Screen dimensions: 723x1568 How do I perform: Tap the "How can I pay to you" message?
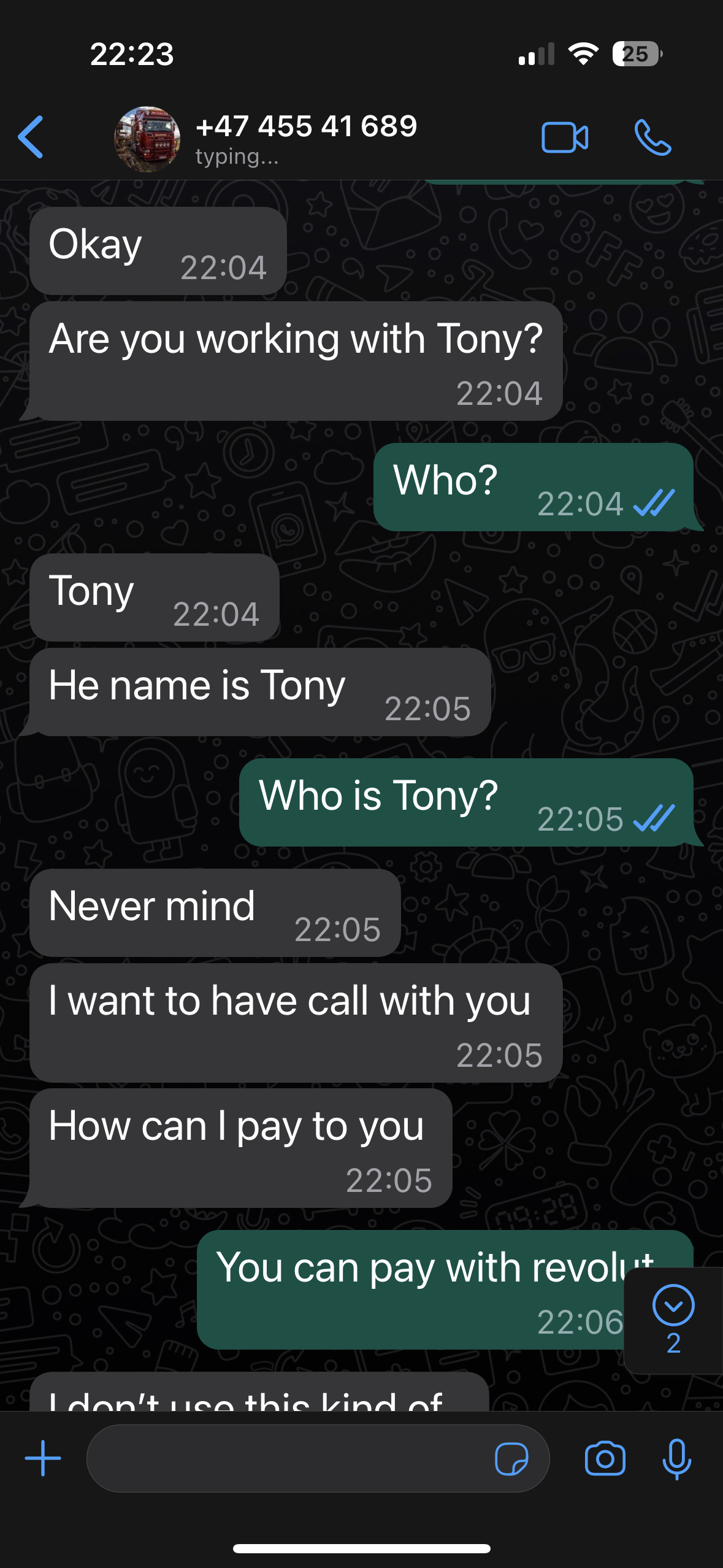(241, 1148)
